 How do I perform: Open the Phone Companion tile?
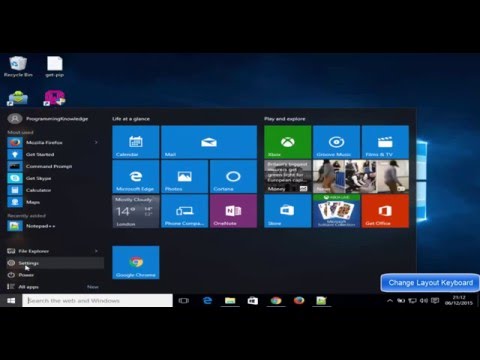point(185,211)
